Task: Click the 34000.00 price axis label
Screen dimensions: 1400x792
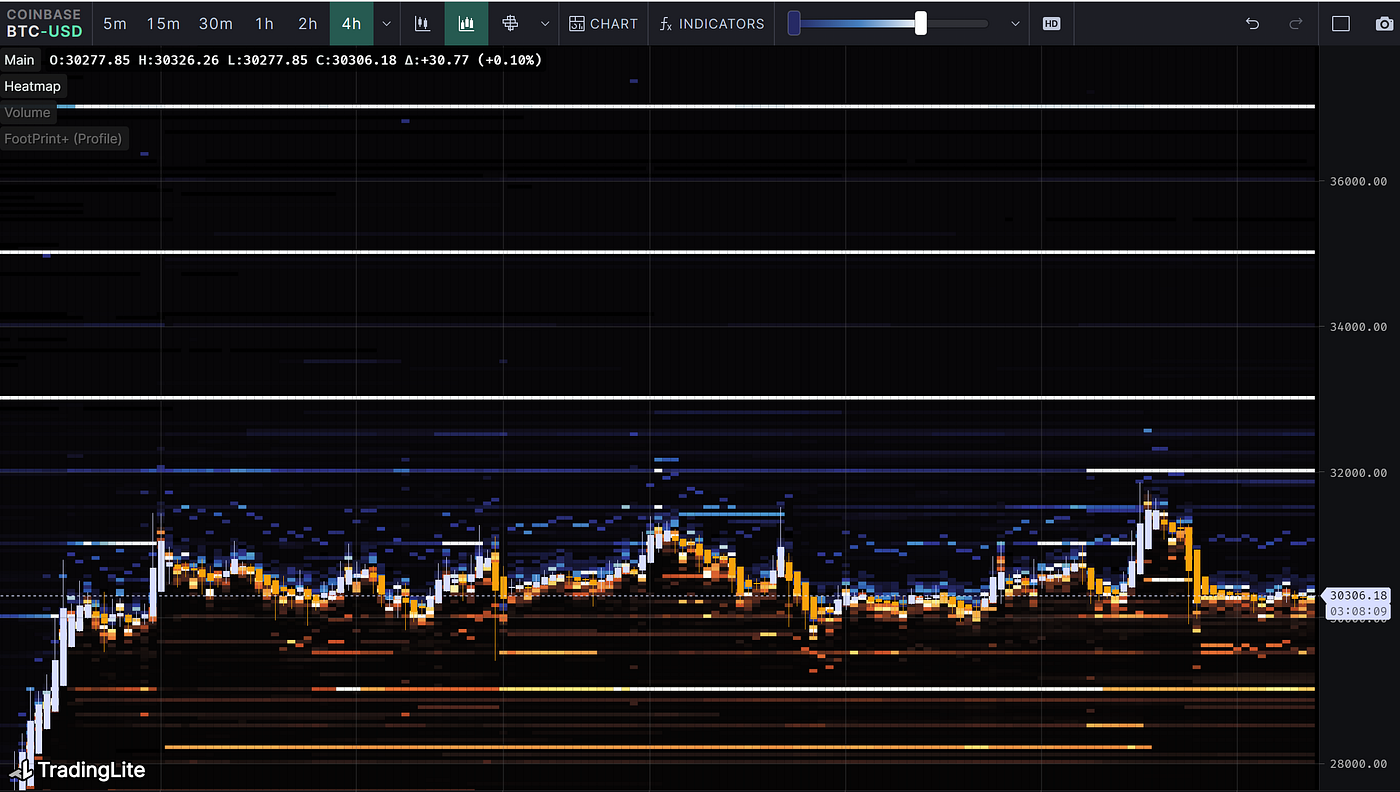Action: click(x=1358, y=327)
